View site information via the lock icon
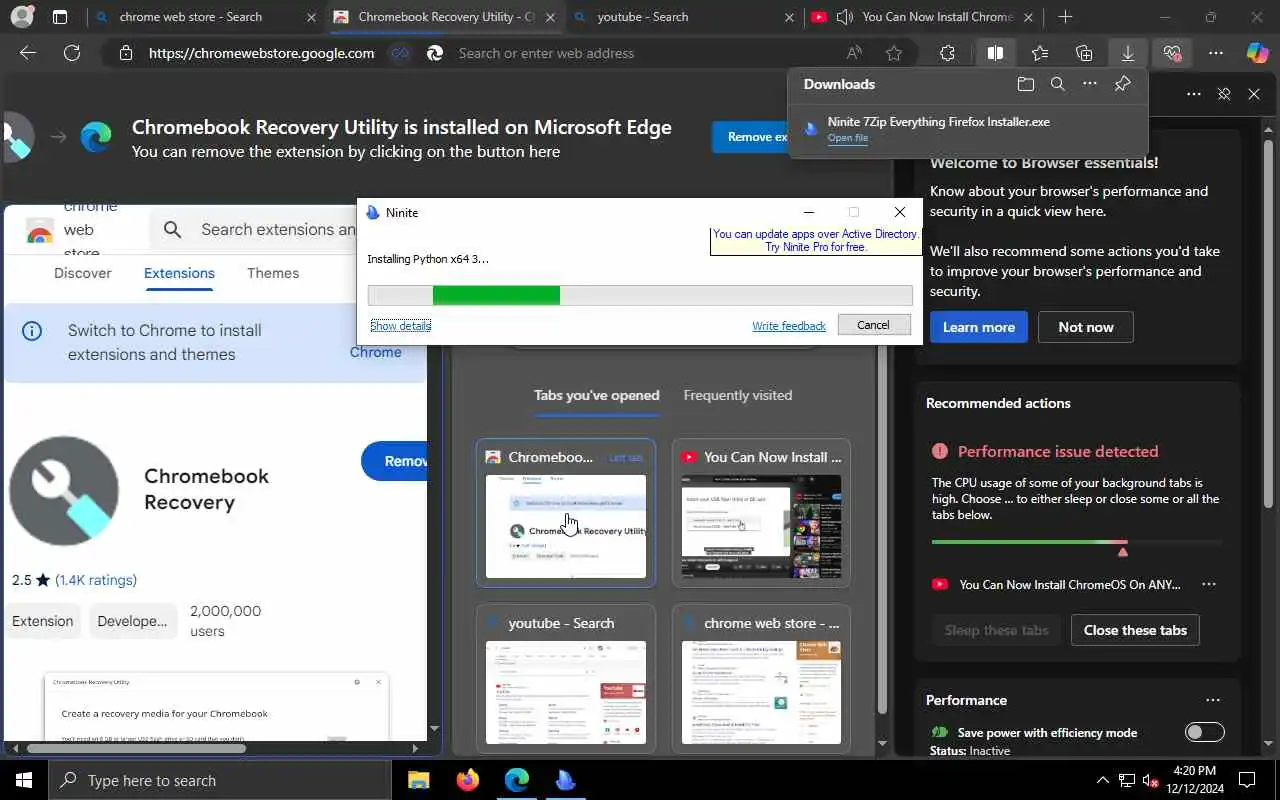 [x=126, y=53]
